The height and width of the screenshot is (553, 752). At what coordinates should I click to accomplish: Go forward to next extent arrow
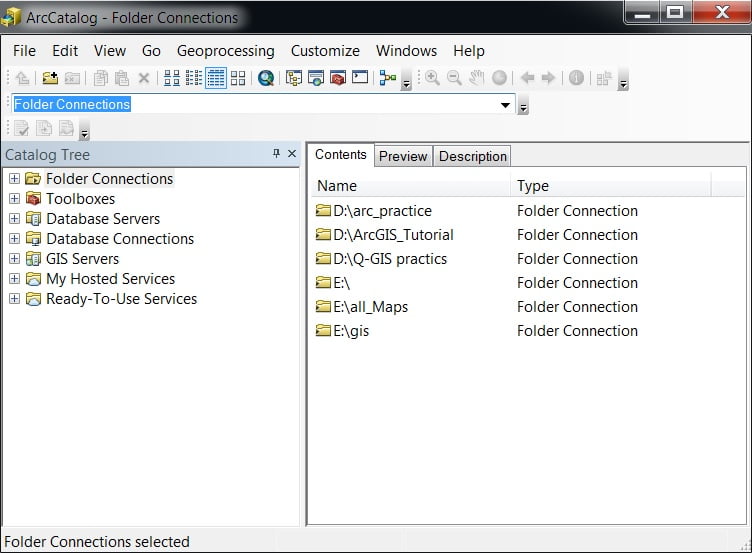[x=548, y=78]
